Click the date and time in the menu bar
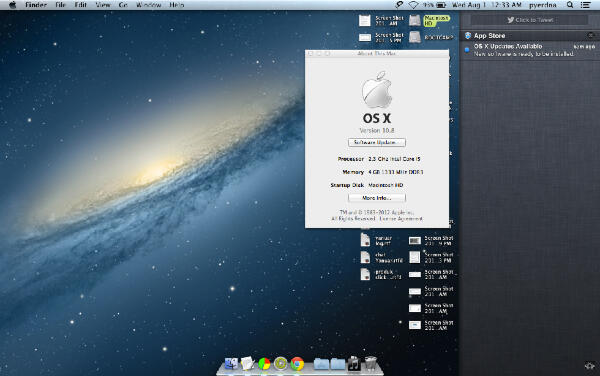This screenshot has width=600, height=376. coord(486,5)
